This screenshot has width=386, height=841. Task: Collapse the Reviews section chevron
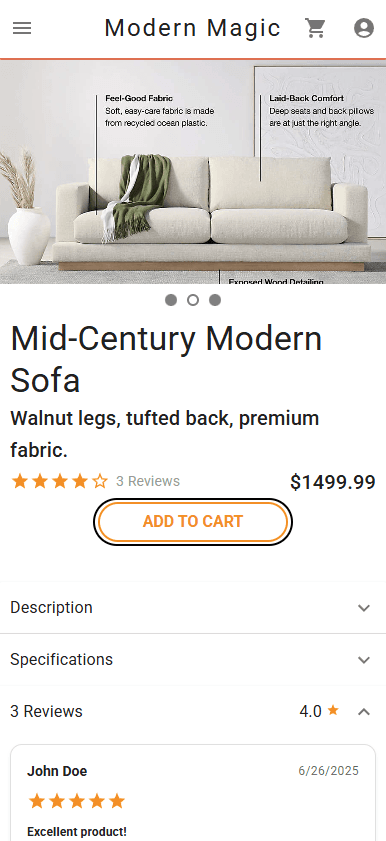(364, 712)
